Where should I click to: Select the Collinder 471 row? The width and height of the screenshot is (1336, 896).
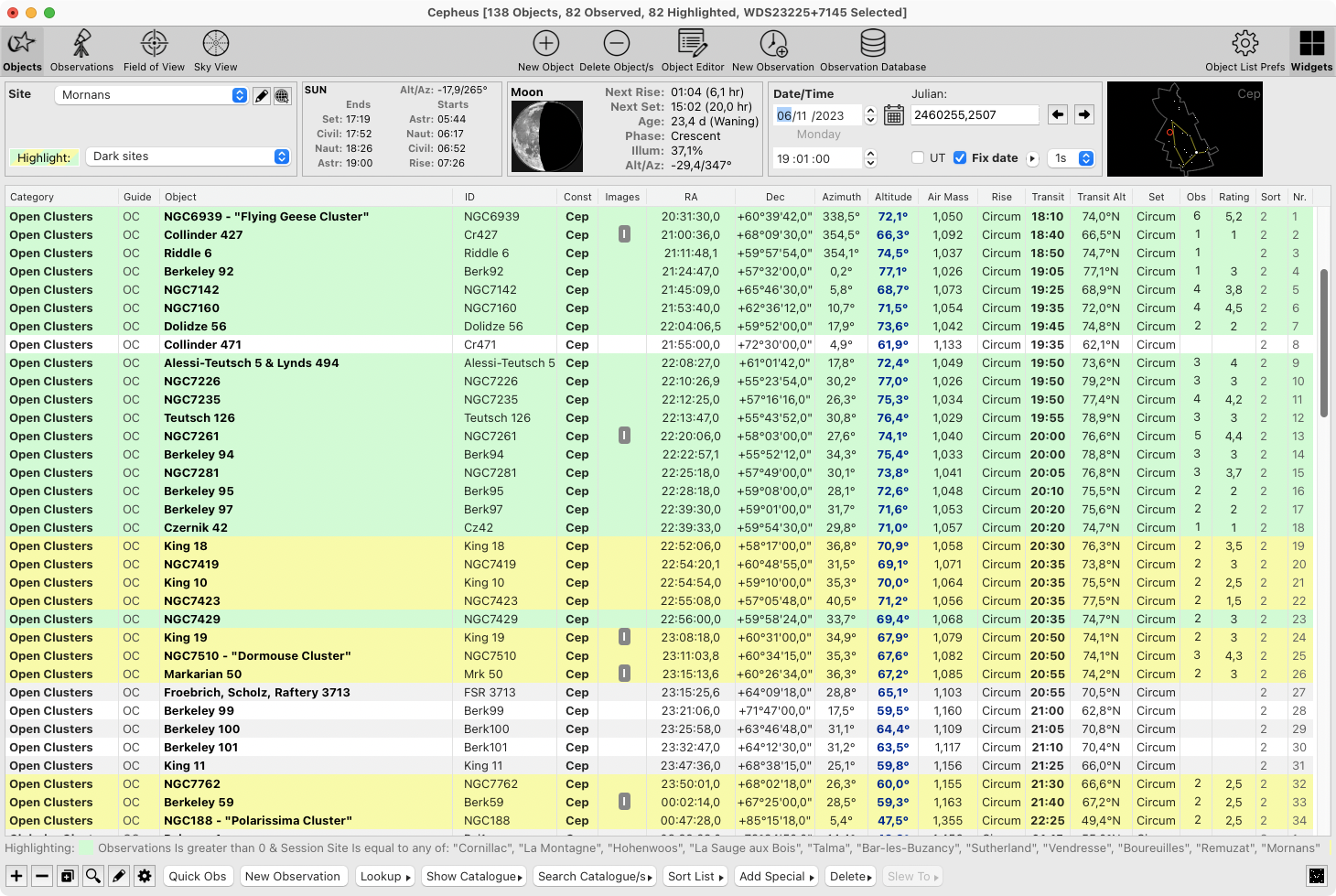point(659,344)
